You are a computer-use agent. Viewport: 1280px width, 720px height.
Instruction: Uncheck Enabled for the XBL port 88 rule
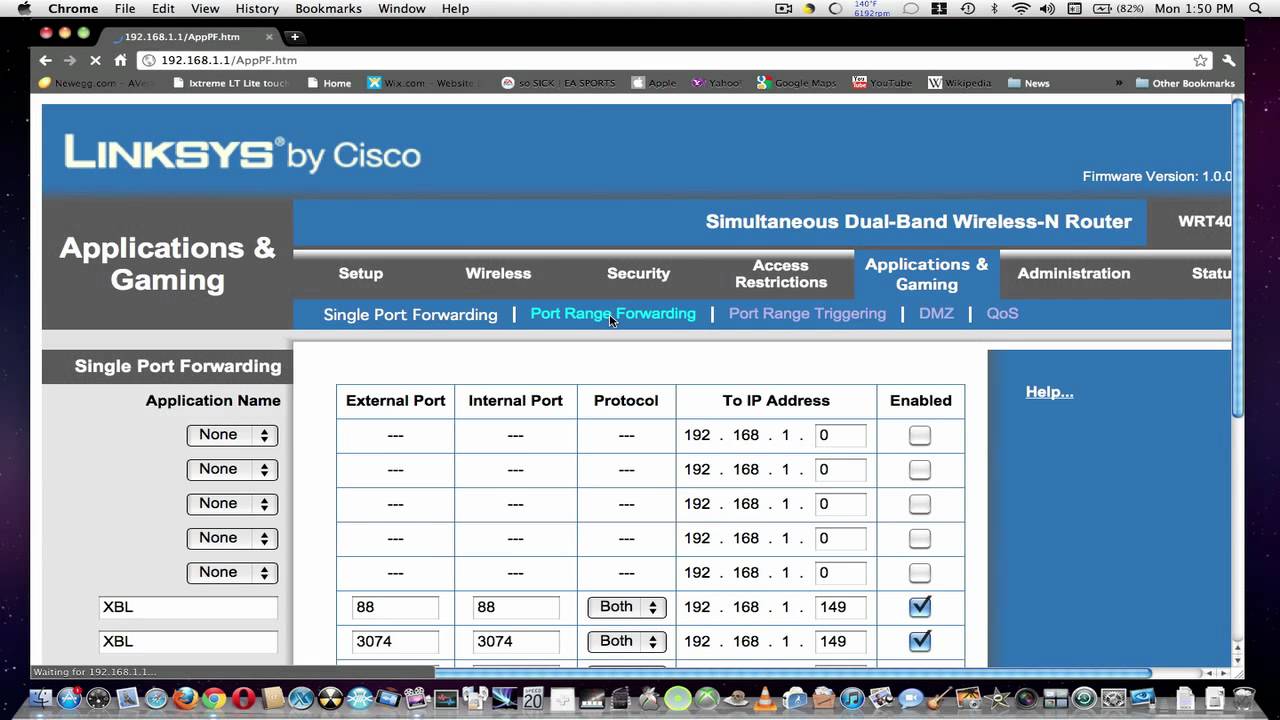point(920,607)
